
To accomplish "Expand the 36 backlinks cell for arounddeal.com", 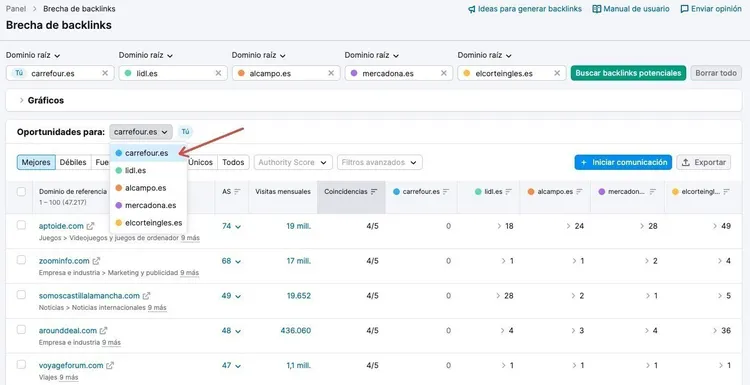I will (x=721, y=330).
